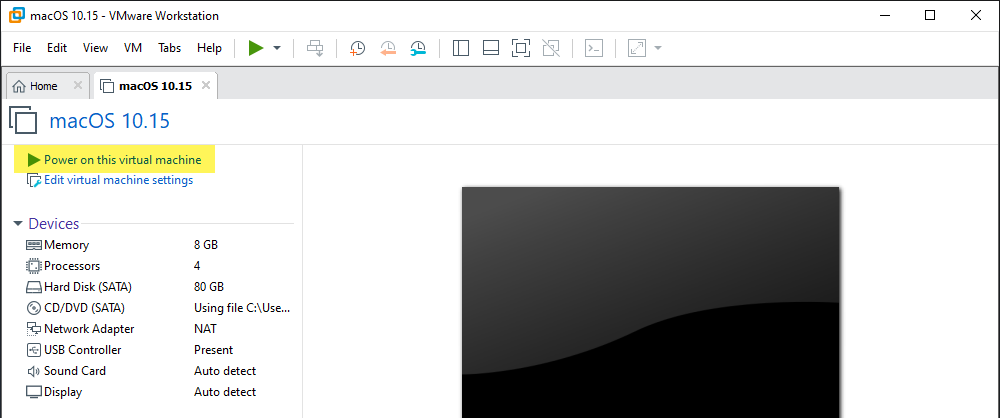The image size is (1000, 418).
Task: Open the console view icon
Action: pyautogui.click(x=594, y=49)
